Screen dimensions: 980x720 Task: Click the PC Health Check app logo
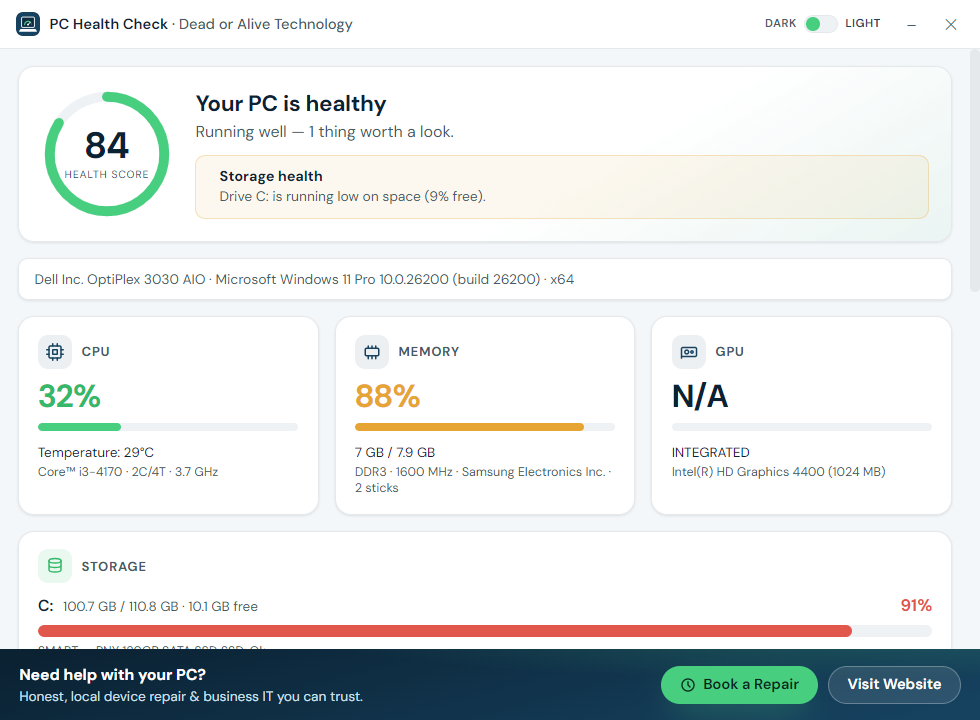tap(28, 24)
